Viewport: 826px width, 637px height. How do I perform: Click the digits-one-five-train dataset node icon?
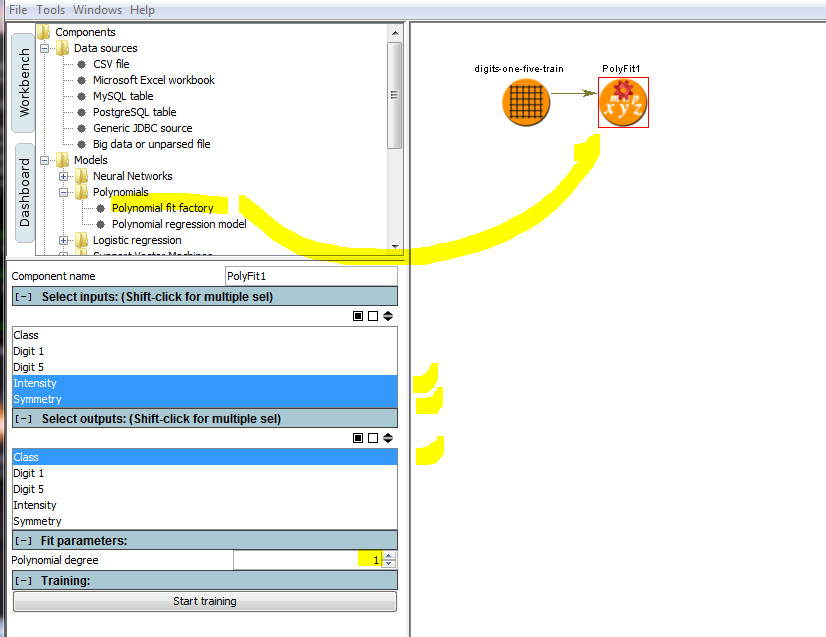point(526,102)
